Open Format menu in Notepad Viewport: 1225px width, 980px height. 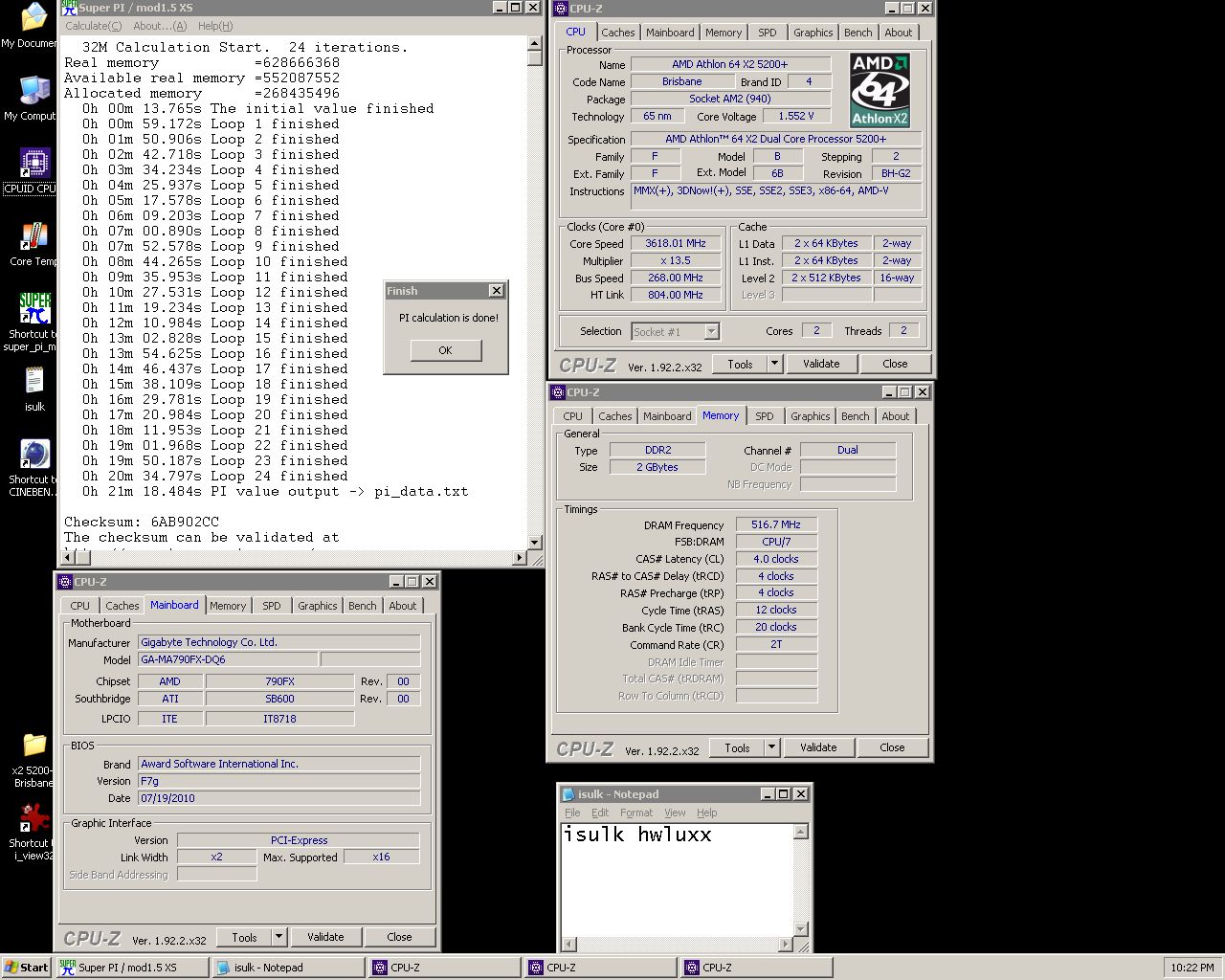(636, 813)
